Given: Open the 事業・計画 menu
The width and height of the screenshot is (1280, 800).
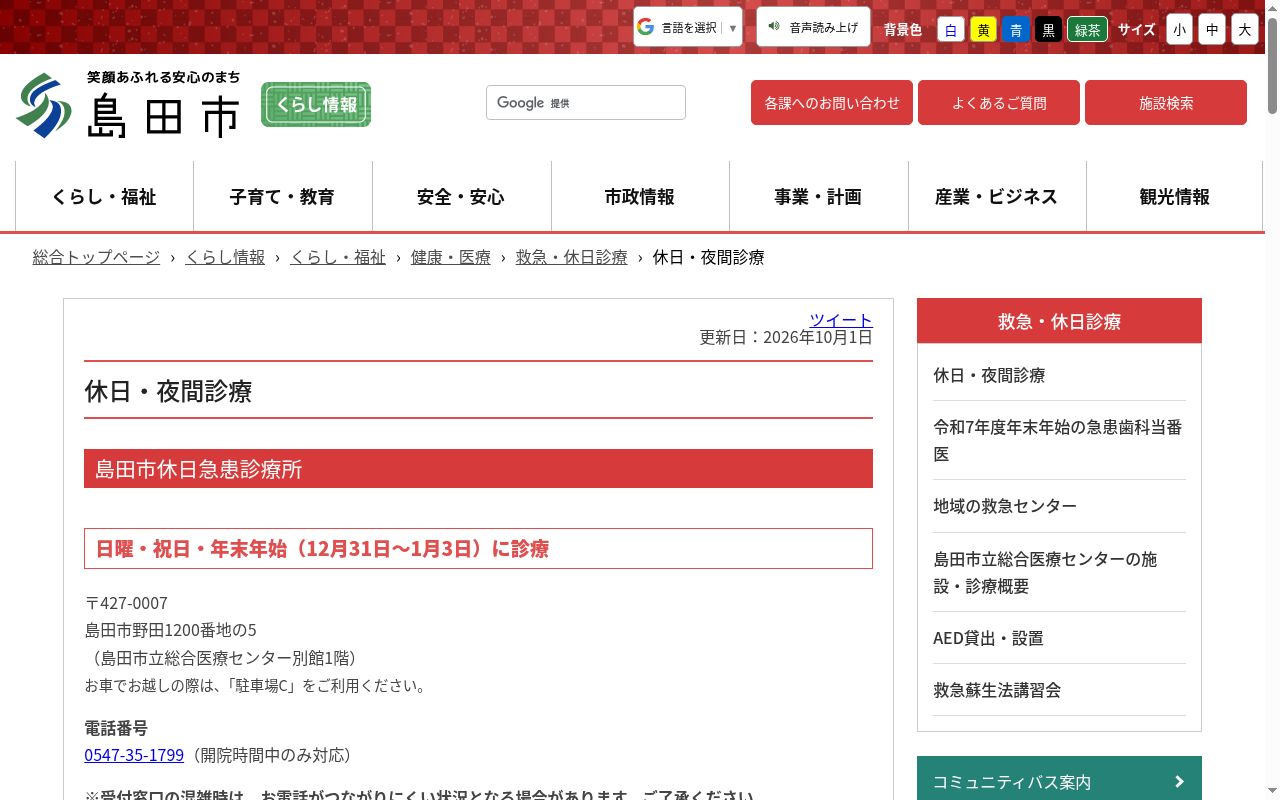Looking at the screenshot, I should click(818, 197).
